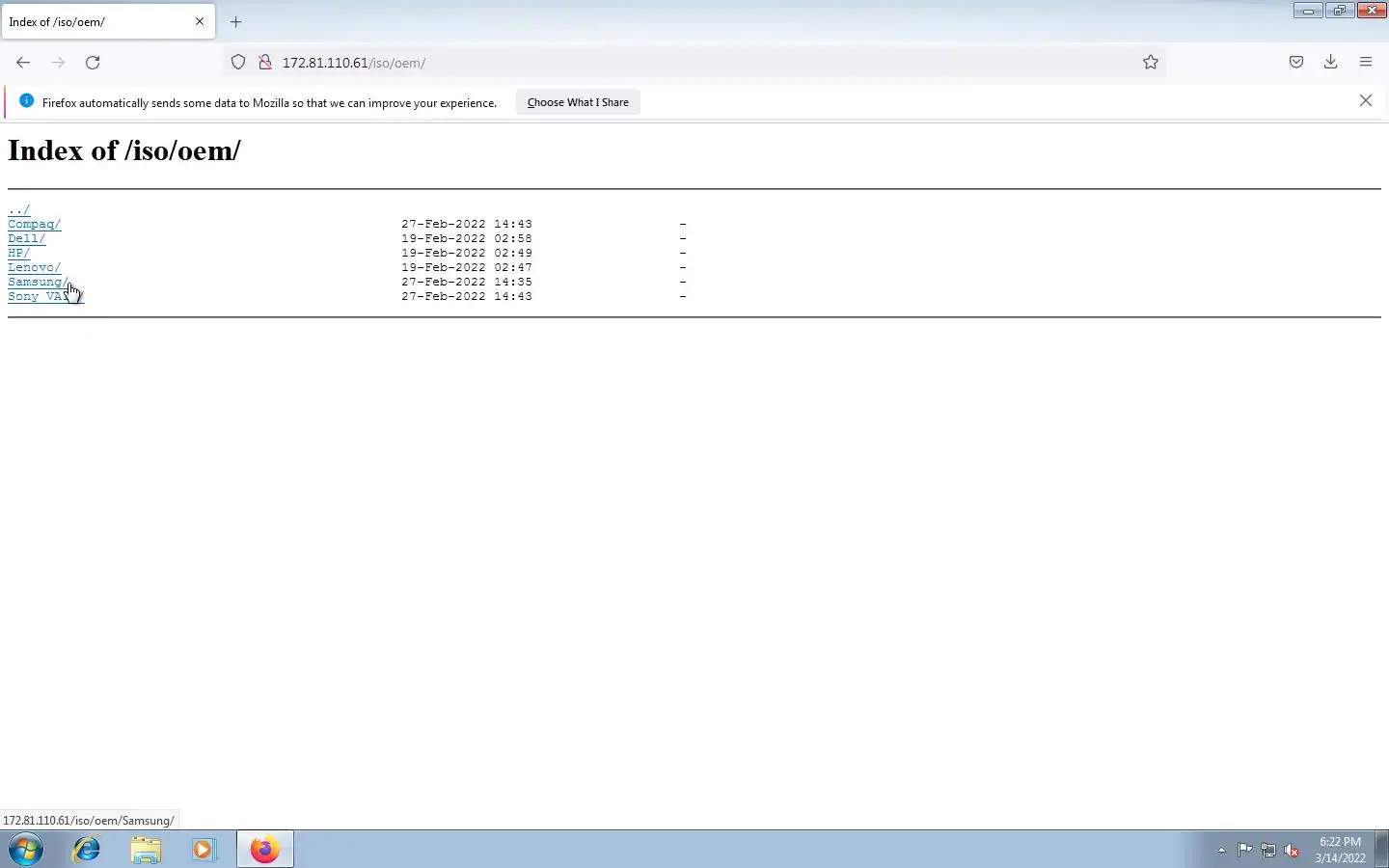Close the Index of /iso/oem/ tab
The width and height of the screenshot is (1389, 868).
point(200,21)
